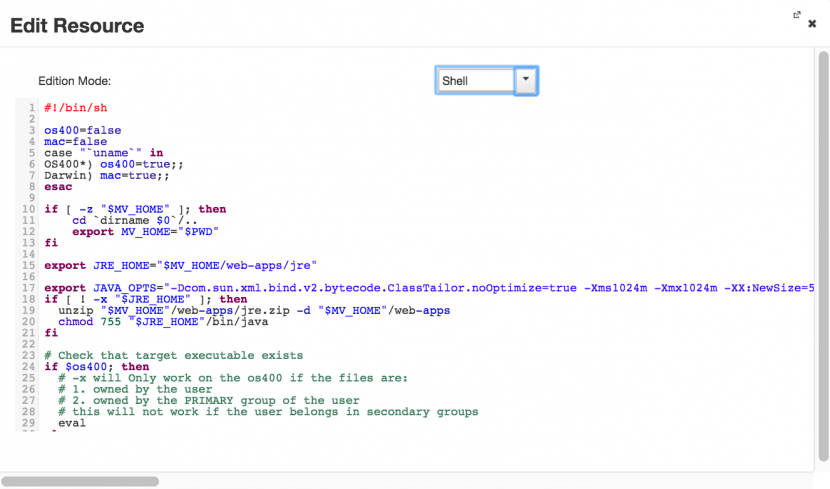
Task: Open the Edit Resource dialog in a pop-out window
Action: pyautogui.click(x=797, y=15)
